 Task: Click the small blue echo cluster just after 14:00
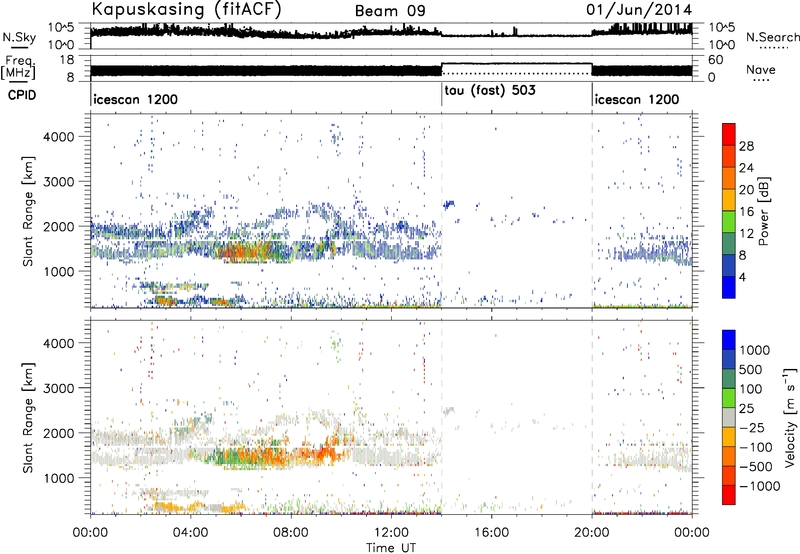pyautogui.click(x=449, y=205)
